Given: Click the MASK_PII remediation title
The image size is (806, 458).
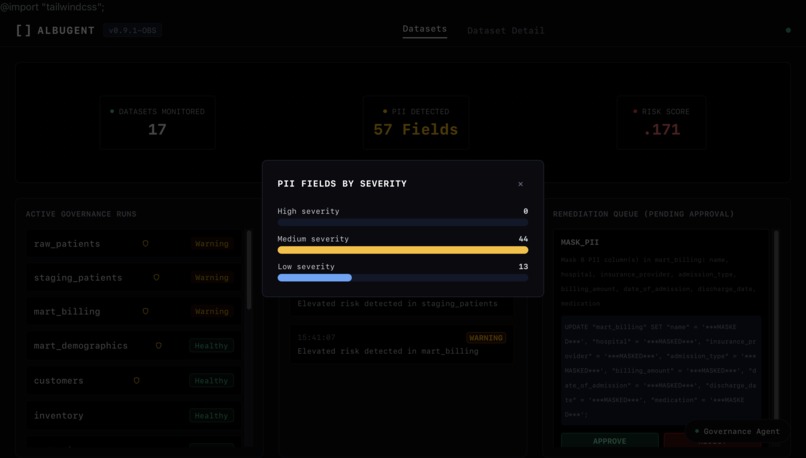Looking at the screenshot, I should [x=580, y=242].
